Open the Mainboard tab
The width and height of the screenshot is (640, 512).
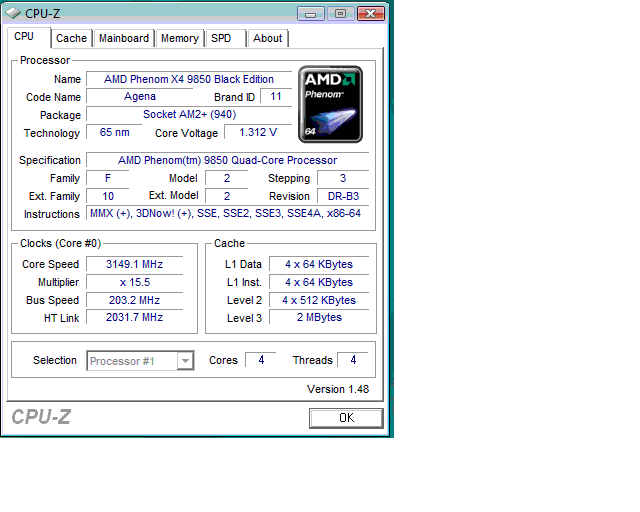tap(124, 38)
